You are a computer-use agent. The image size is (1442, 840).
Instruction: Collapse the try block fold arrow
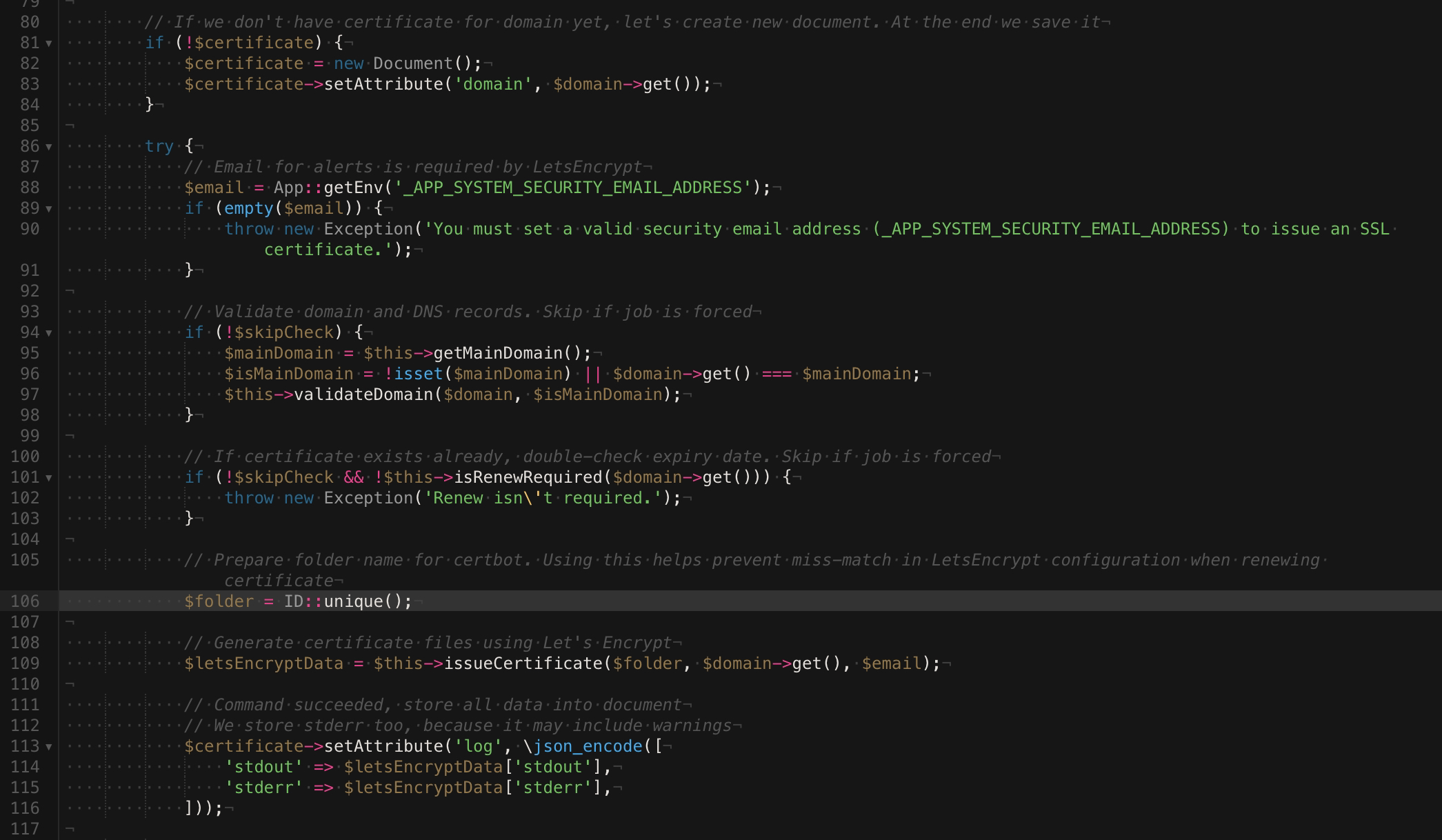(47, 146)
